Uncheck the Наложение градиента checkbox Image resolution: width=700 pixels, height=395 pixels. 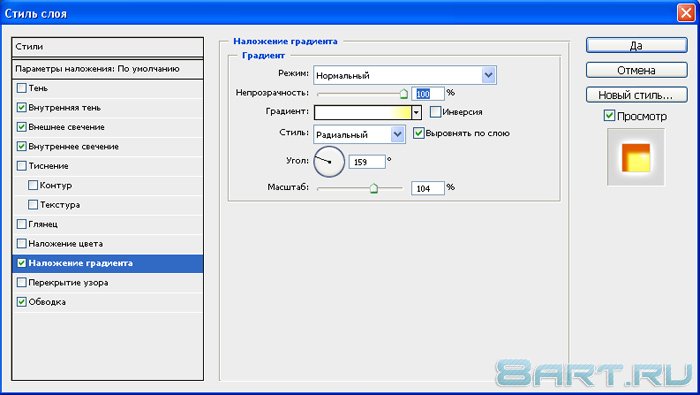(21, 263)
